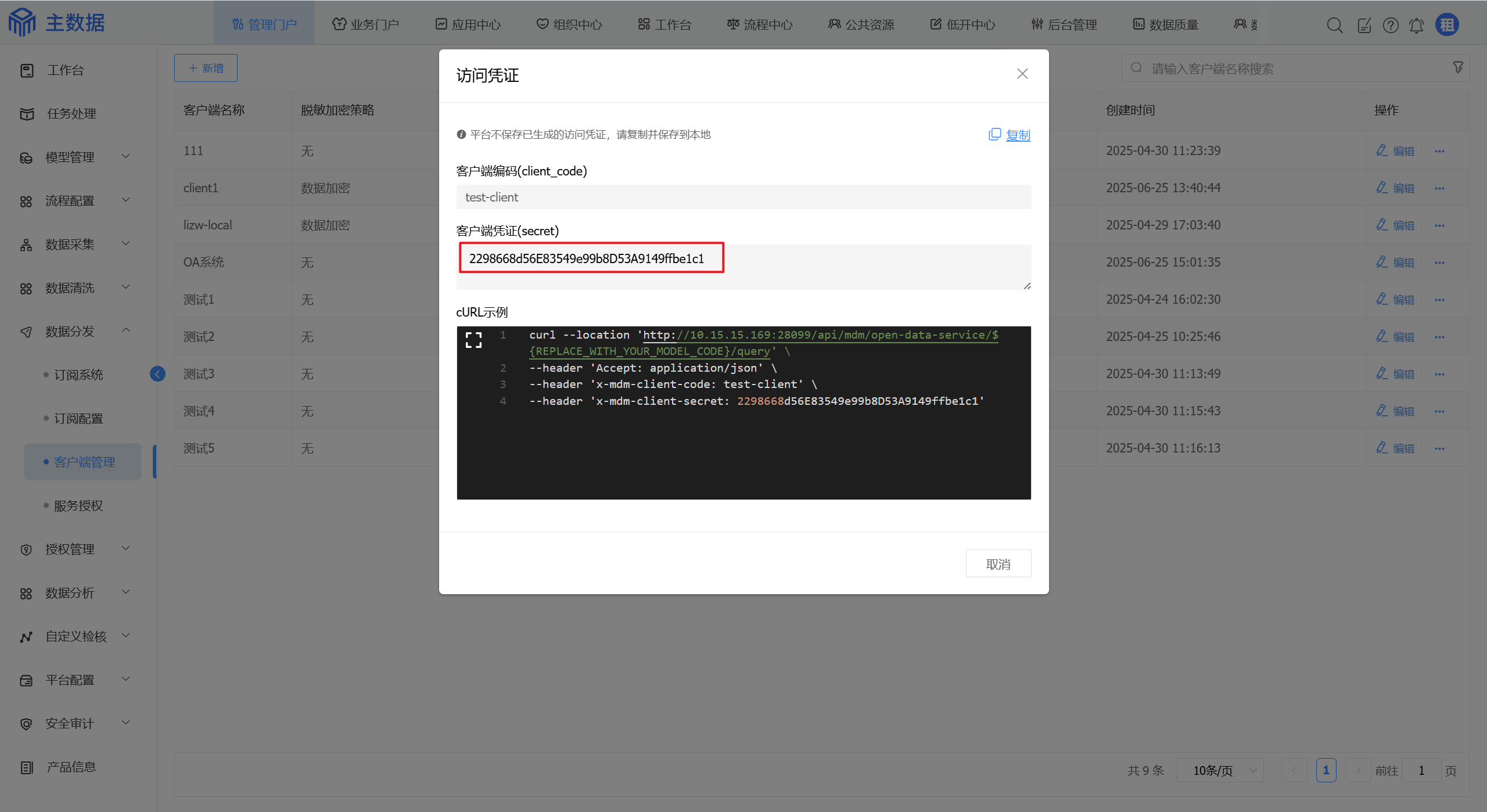This screenshot has height=812, width=1487.
Task: Click the sidebar collapse arrow button
Action: point(157,373)
